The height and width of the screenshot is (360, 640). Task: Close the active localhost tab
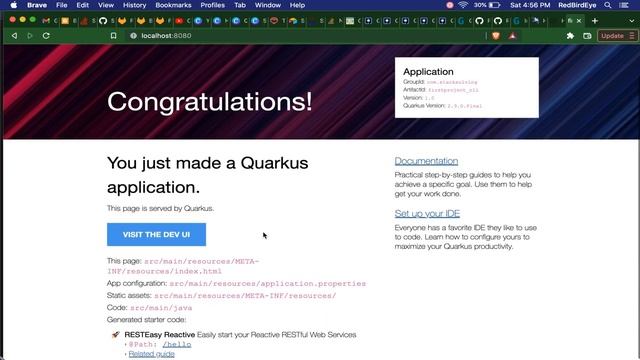(579, 21)
